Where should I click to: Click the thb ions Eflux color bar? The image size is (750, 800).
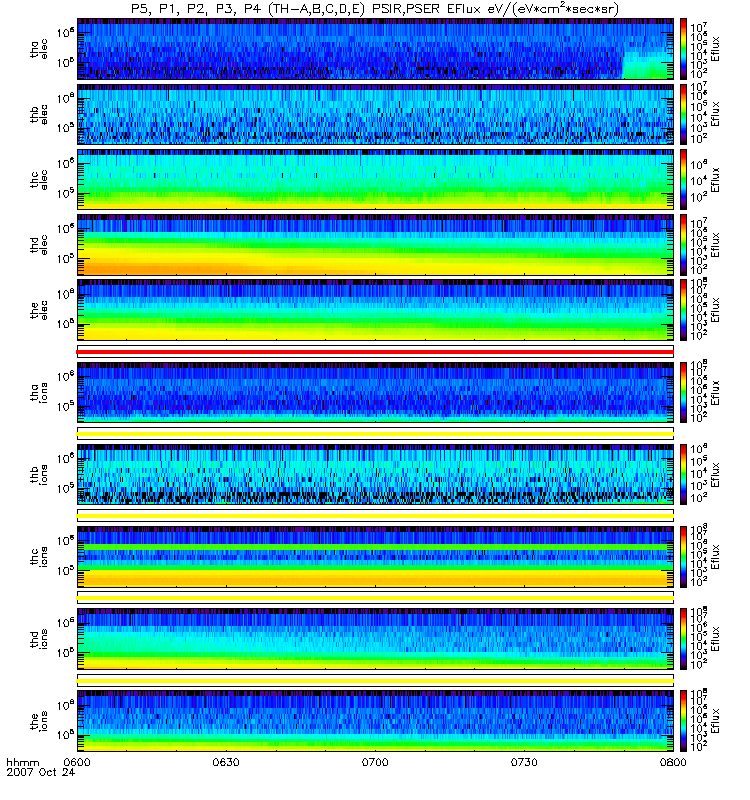684,474
